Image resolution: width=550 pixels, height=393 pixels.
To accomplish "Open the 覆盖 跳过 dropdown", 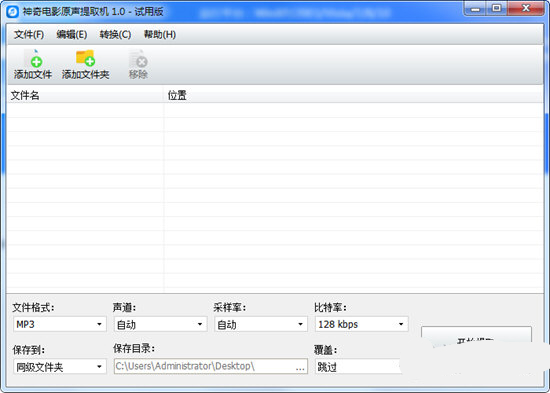I will pyautogui.click(x=358, y=367).
